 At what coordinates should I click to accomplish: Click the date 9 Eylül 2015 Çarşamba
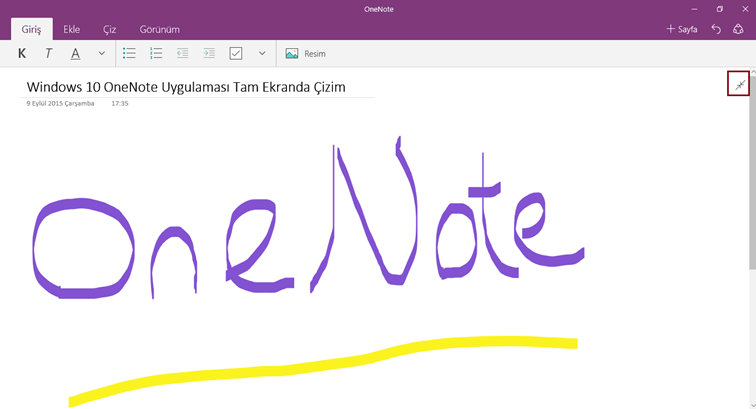point(60,103)
